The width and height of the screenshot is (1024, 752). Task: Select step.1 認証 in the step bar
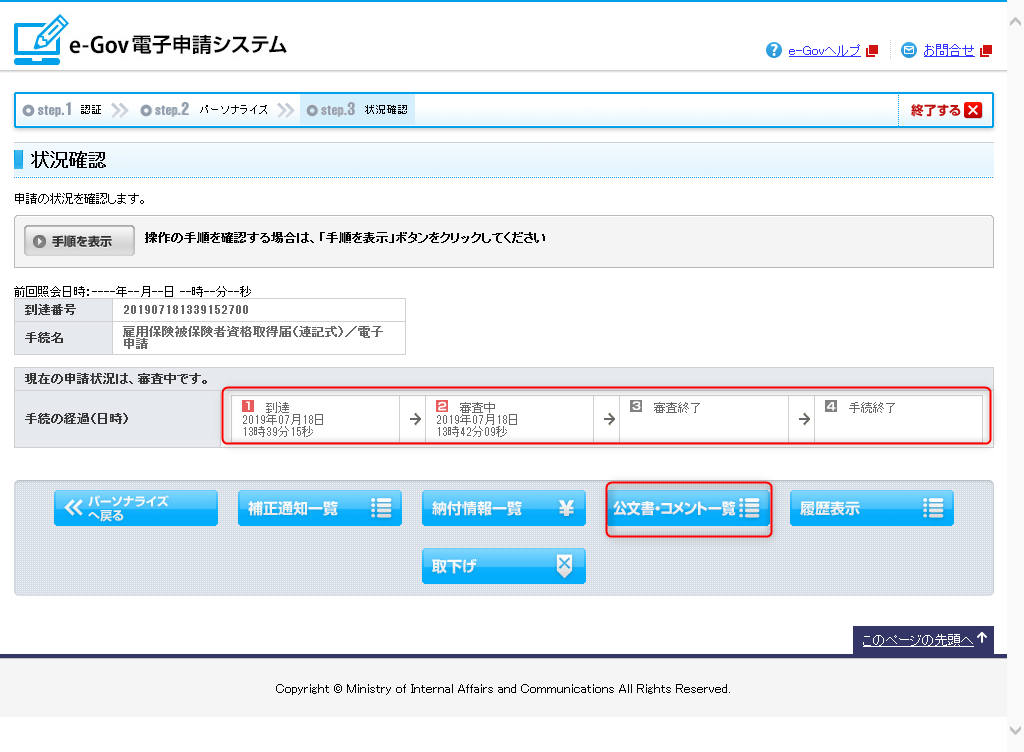click(x=62, y=110)
